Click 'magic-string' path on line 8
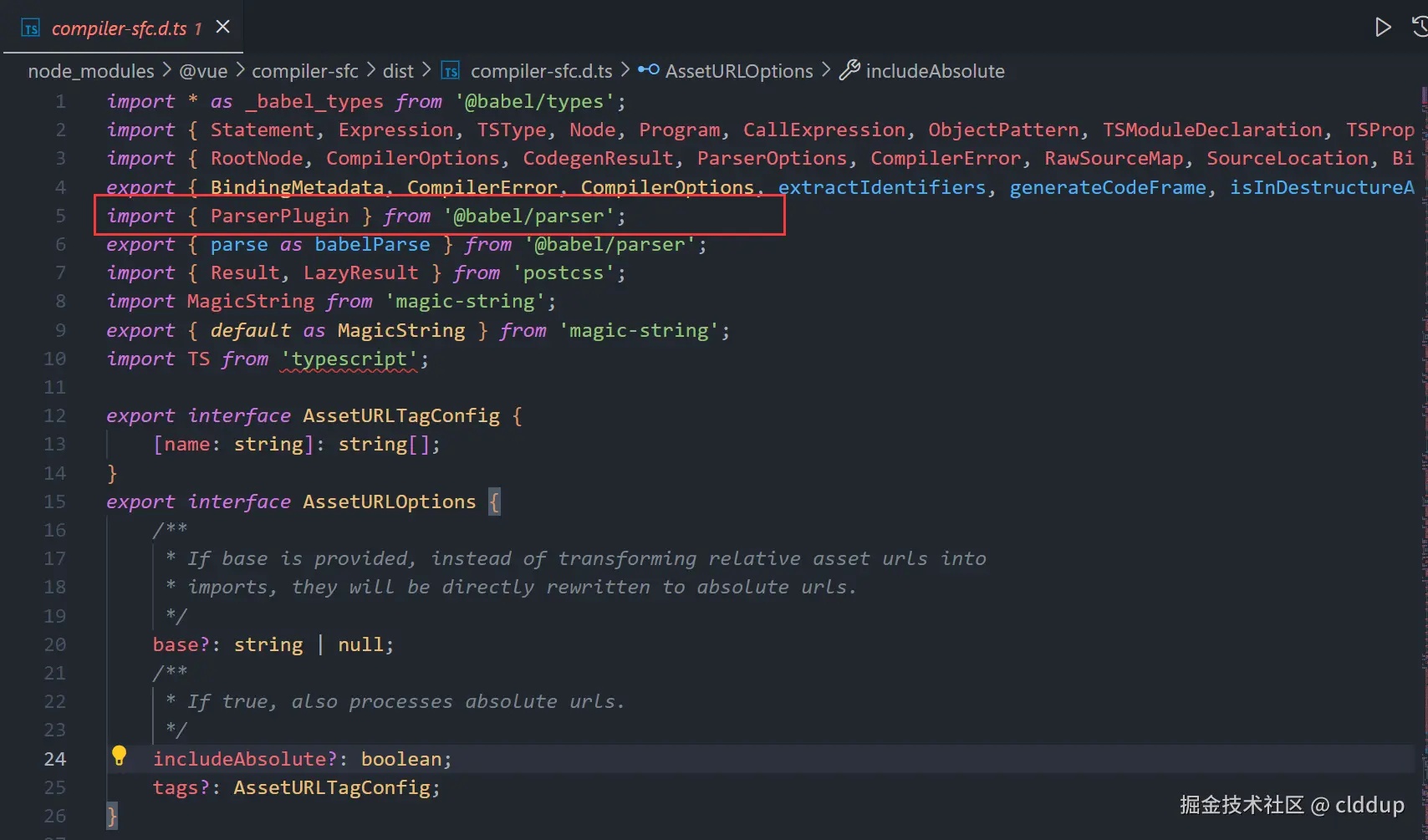This screenshot has width=1428, height=840. coord(465,301)
